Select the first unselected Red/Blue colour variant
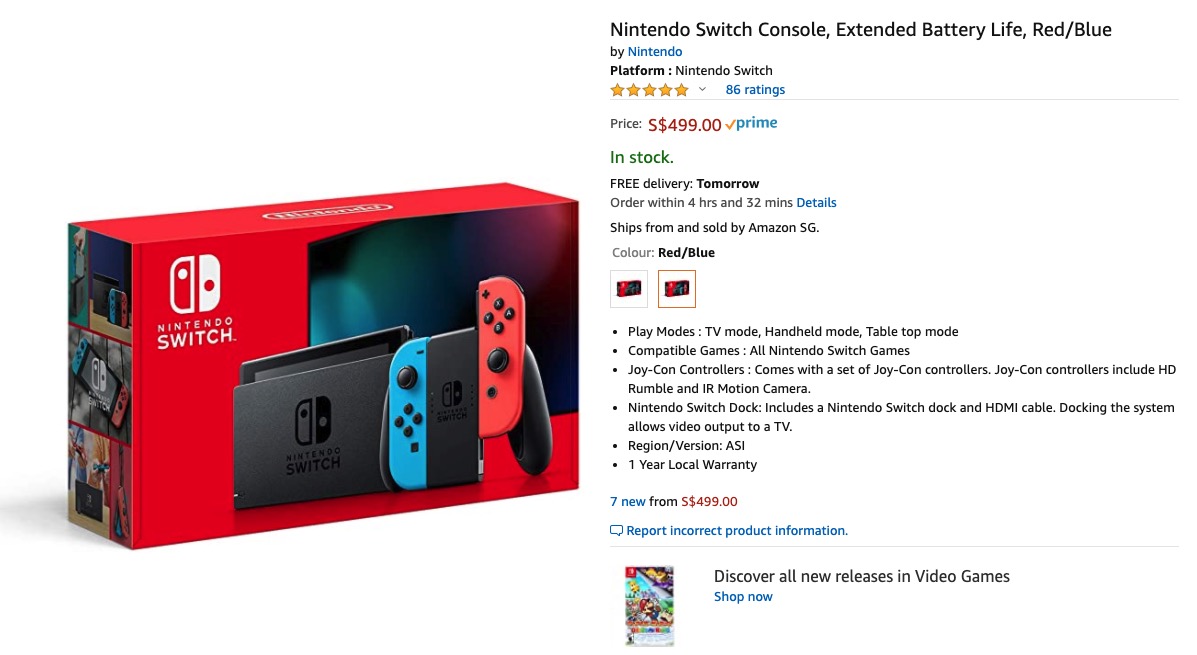 tap(628, 288)
